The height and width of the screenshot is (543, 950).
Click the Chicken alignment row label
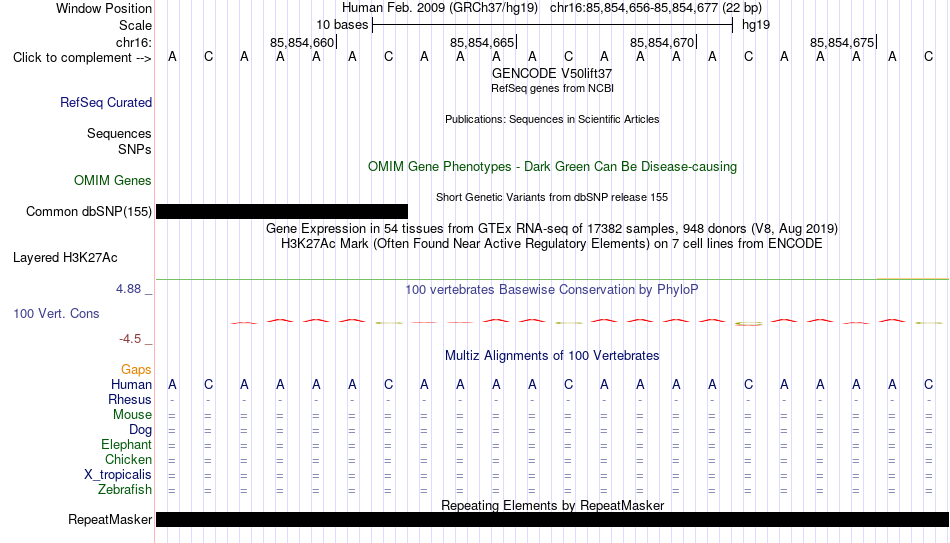tap(128, 460)
